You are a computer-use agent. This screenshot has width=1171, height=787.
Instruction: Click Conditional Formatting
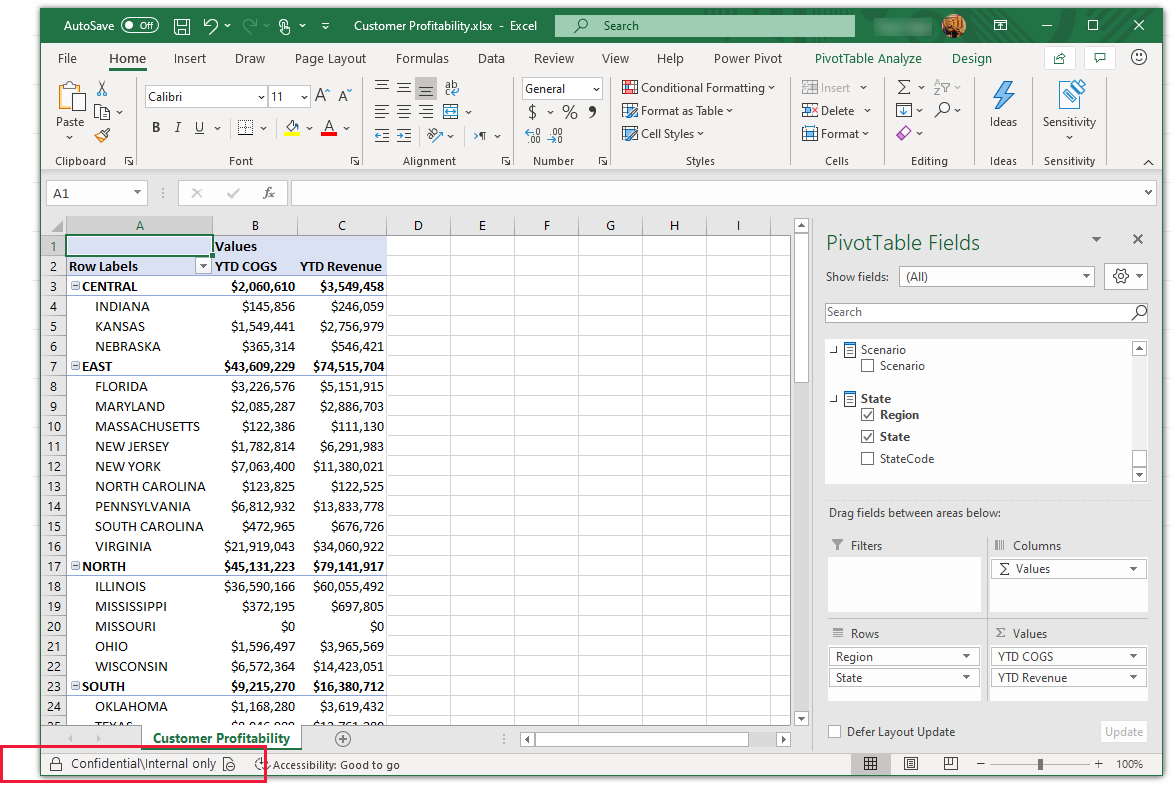[x=698, y=87]
